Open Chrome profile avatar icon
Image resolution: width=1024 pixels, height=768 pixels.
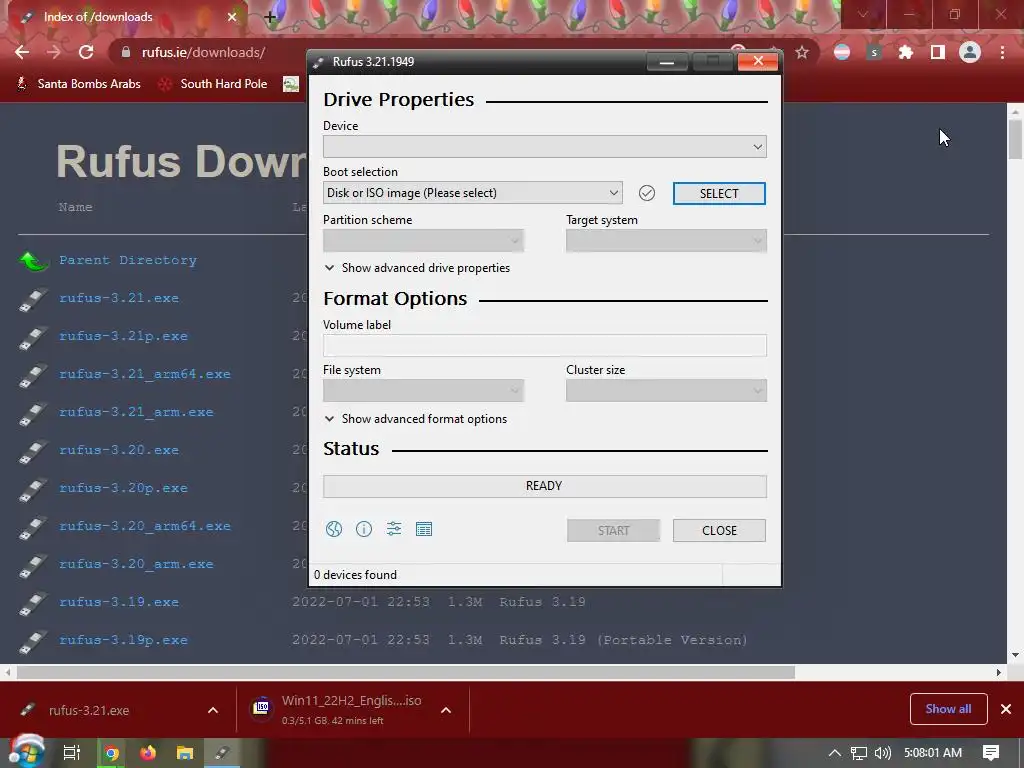[x=970, y=52]
